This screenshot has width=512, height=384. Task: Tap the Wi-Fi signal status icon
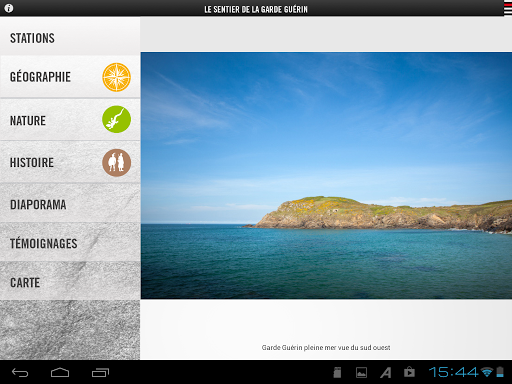click(487, 372)
